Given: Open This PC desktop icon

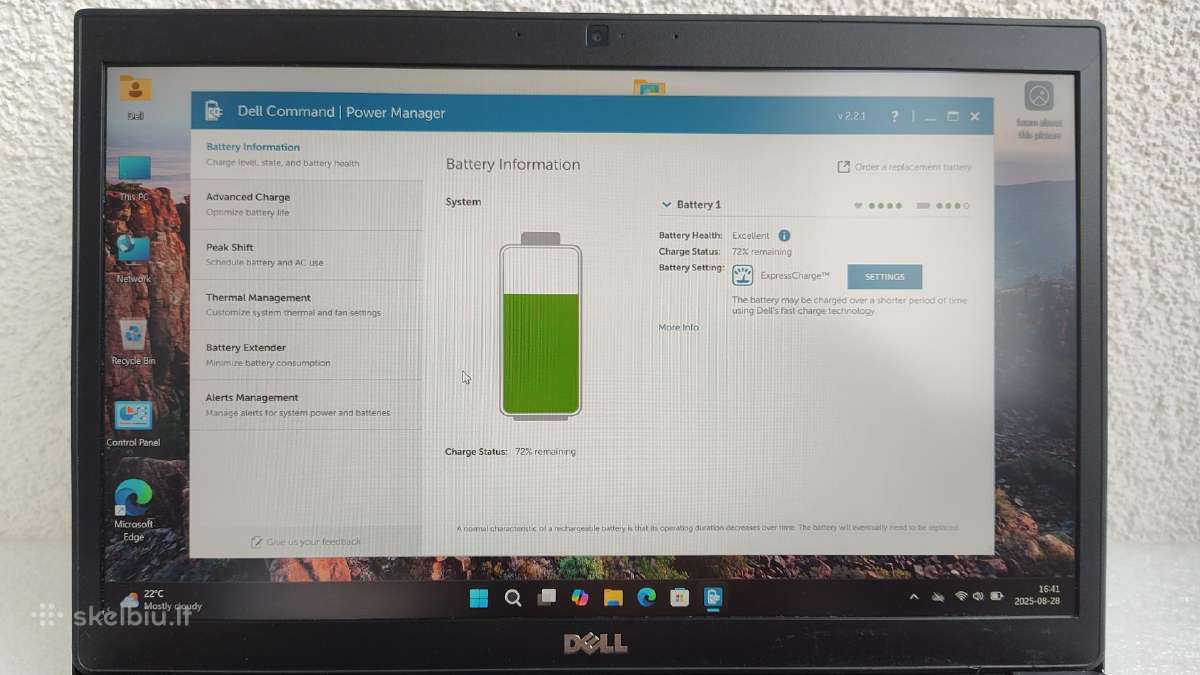Looking at the screenshot, I should tap(133, 178).
